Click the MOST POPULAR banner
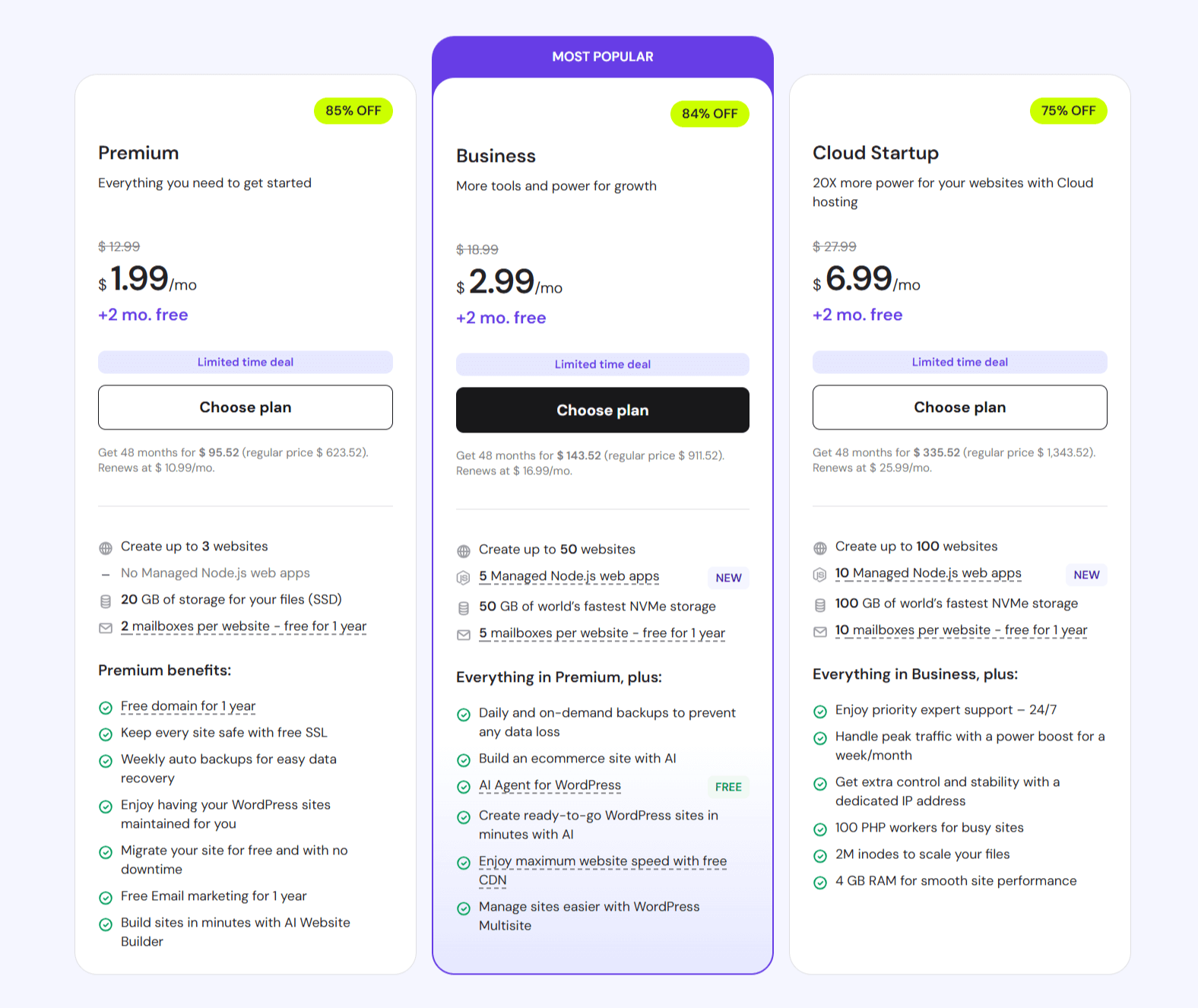This screenshot has width=1198, height=1008. point(602,55)
